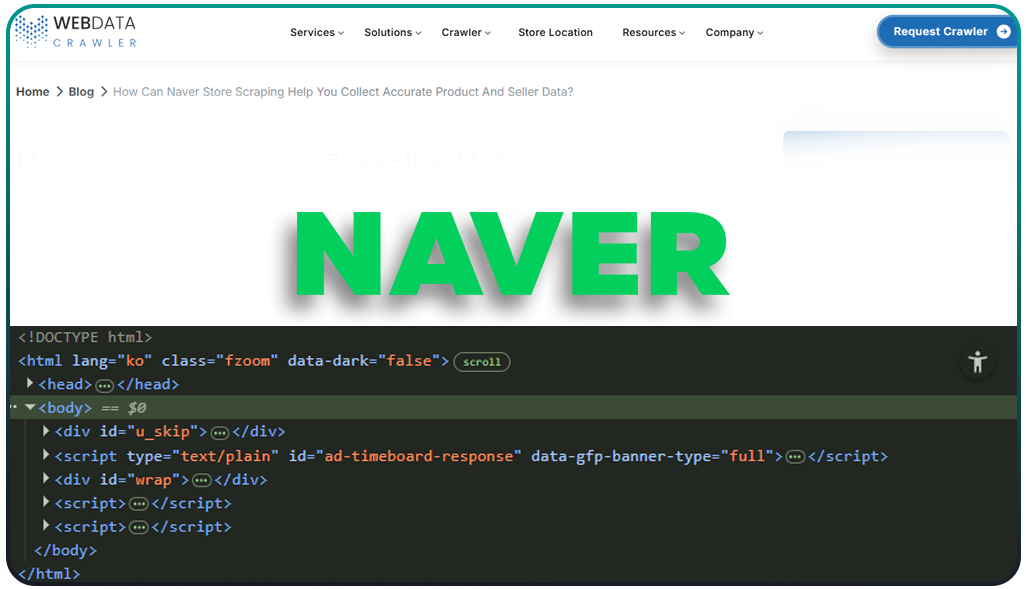Expand the Crawler dropdown menu
1026x589 pixels.
tap(465, 32)
